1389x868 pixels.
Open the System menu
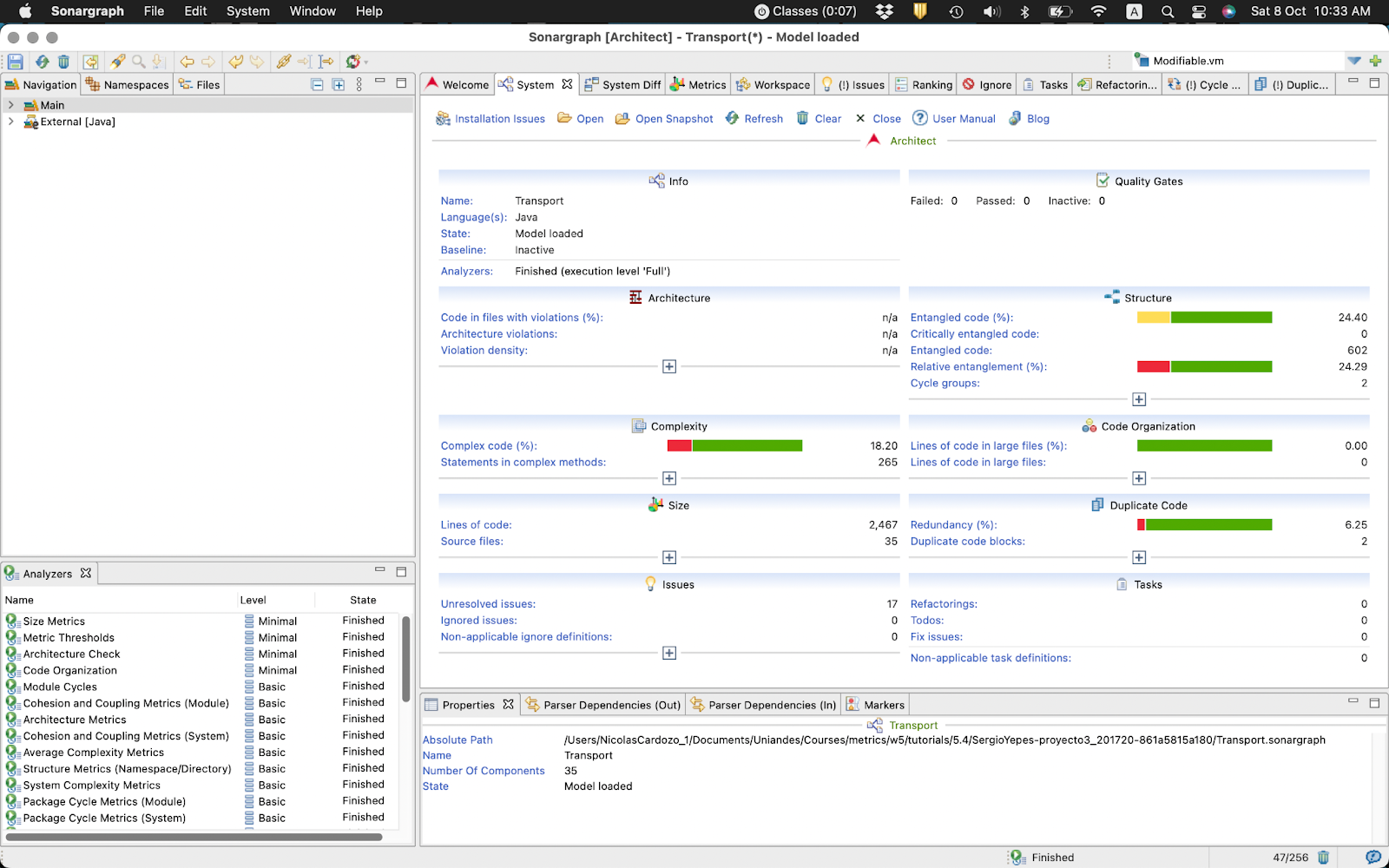click(x=248, y=11)
